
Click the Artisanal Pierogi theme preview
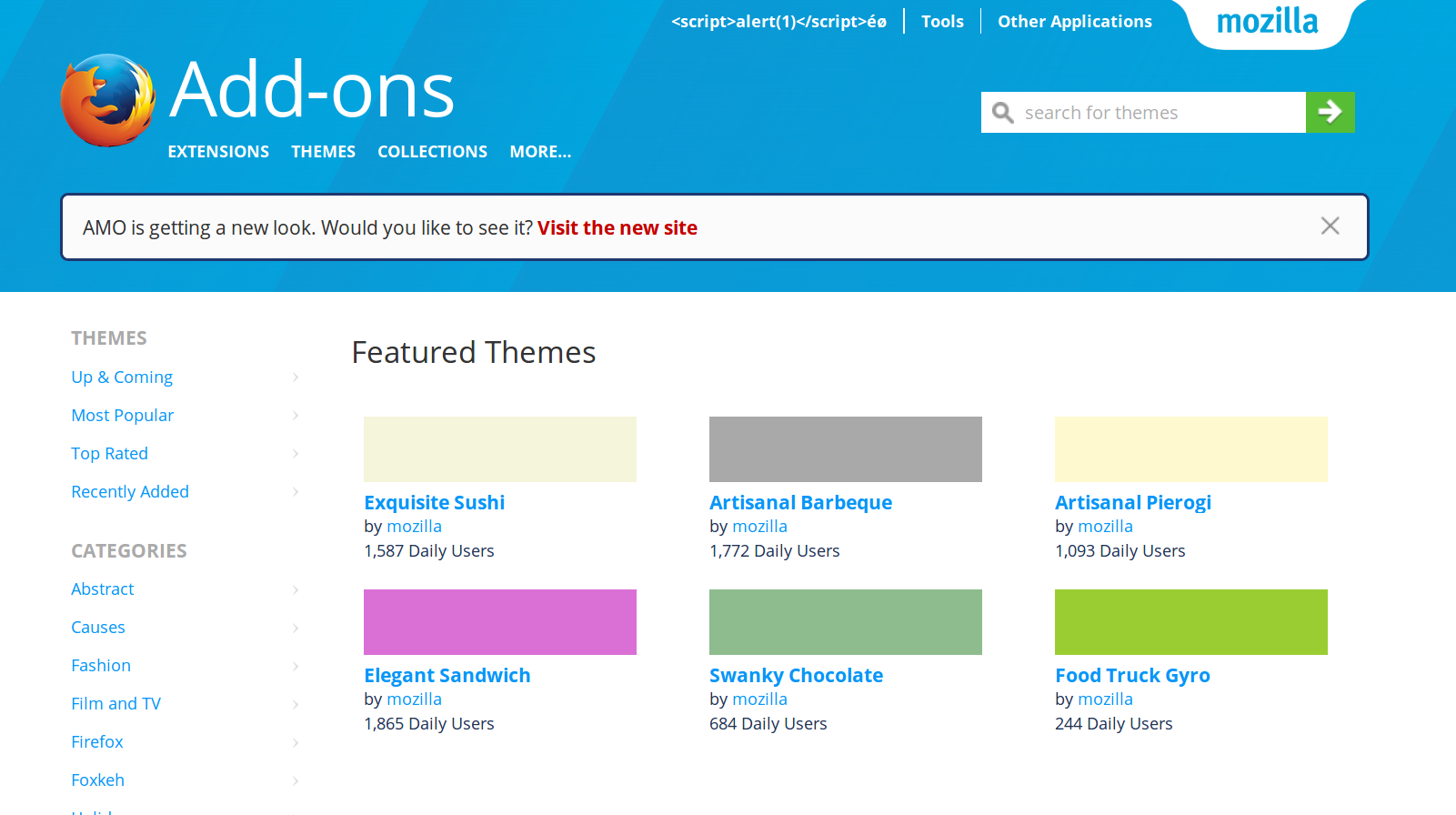click(x=1191, y=449)
